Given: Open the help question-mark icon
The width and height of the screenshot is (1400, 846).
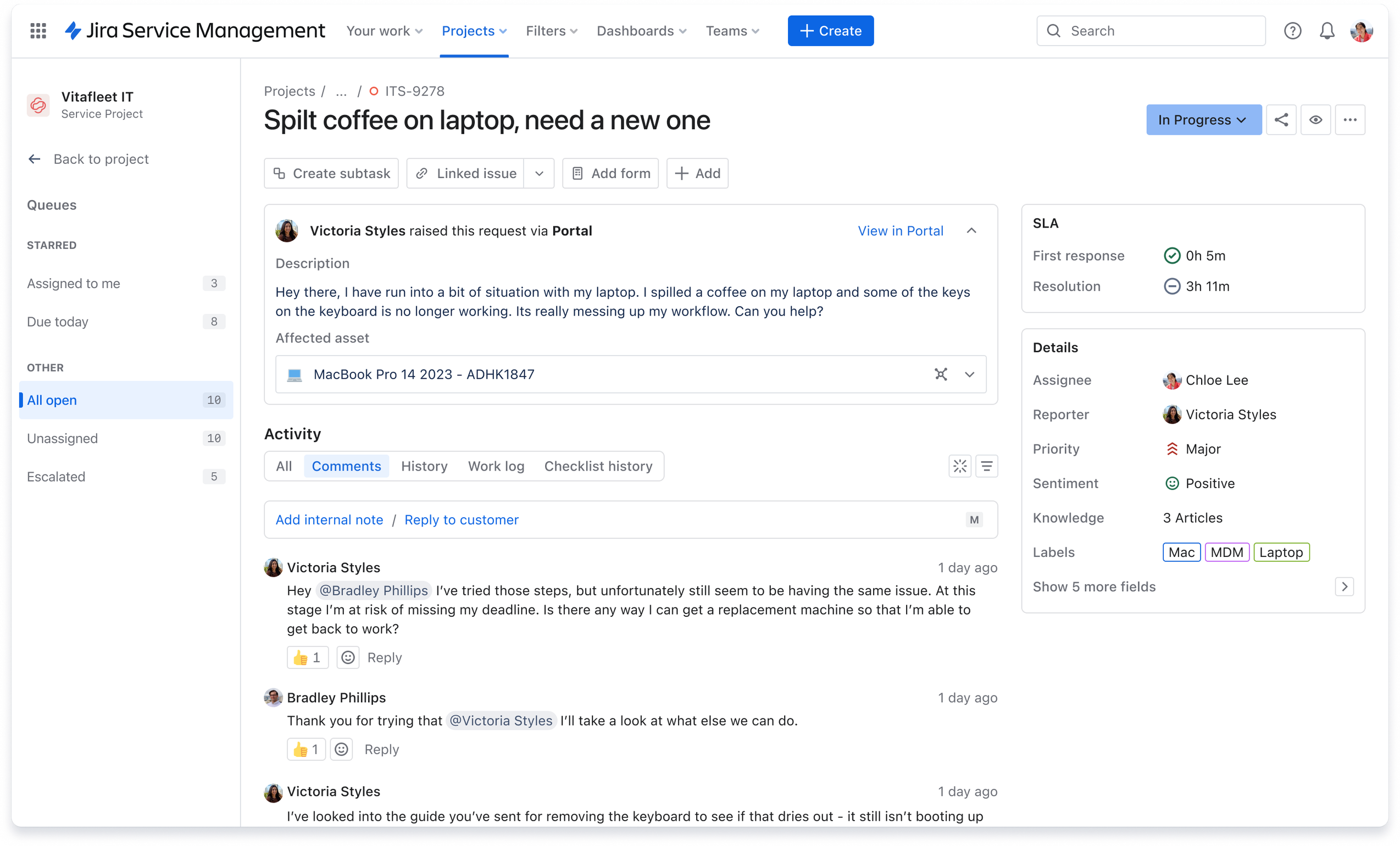Looking at the screenshot, I should (x=1293, y=31).
